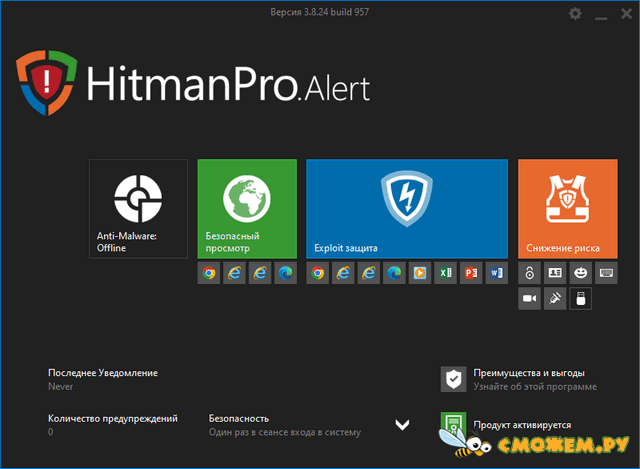Click Узнайте об этой программе text
Viewport: 640px width, 469px height.
click(535, 387)
